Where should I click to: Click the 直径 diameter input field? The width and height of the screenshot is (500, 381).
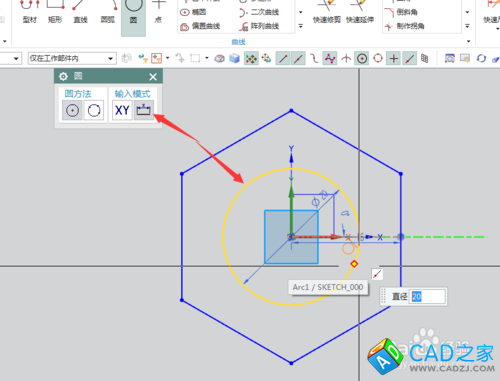(x=427, y=296)
